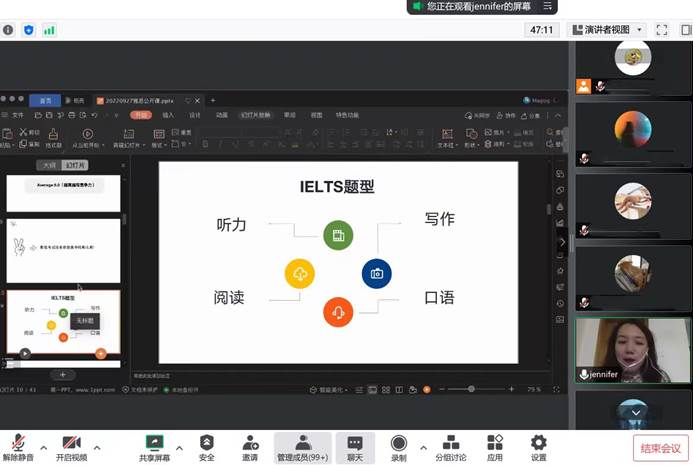Expand recording options arrow beside 录制

(423, 448)
